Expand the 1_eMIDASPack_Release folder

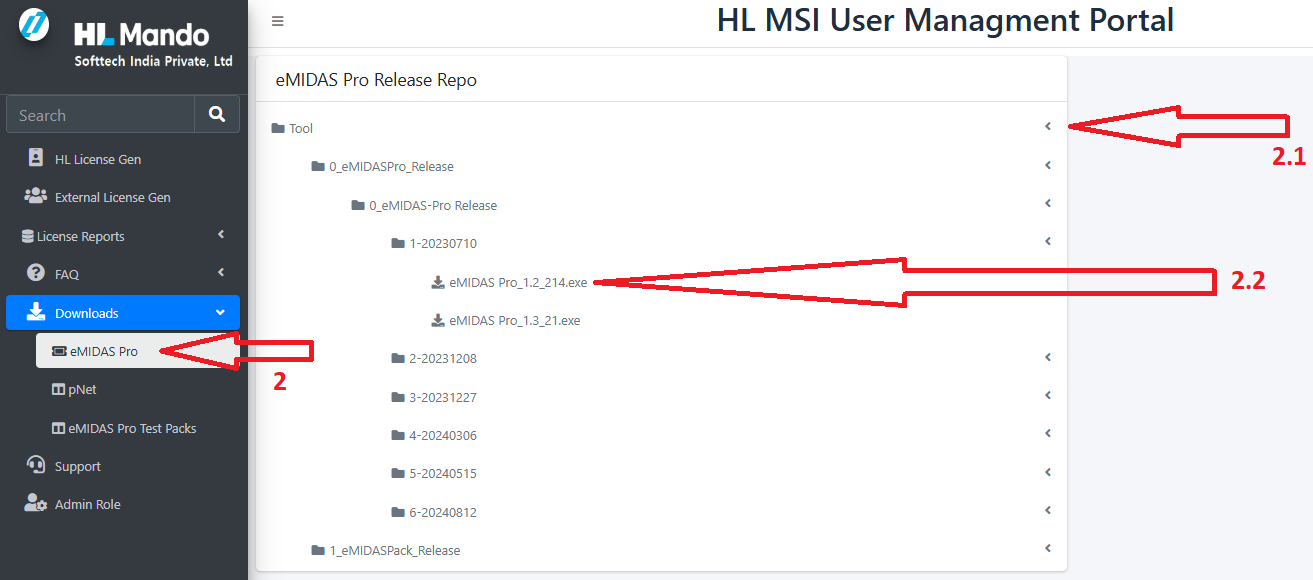tap(394, 551)
